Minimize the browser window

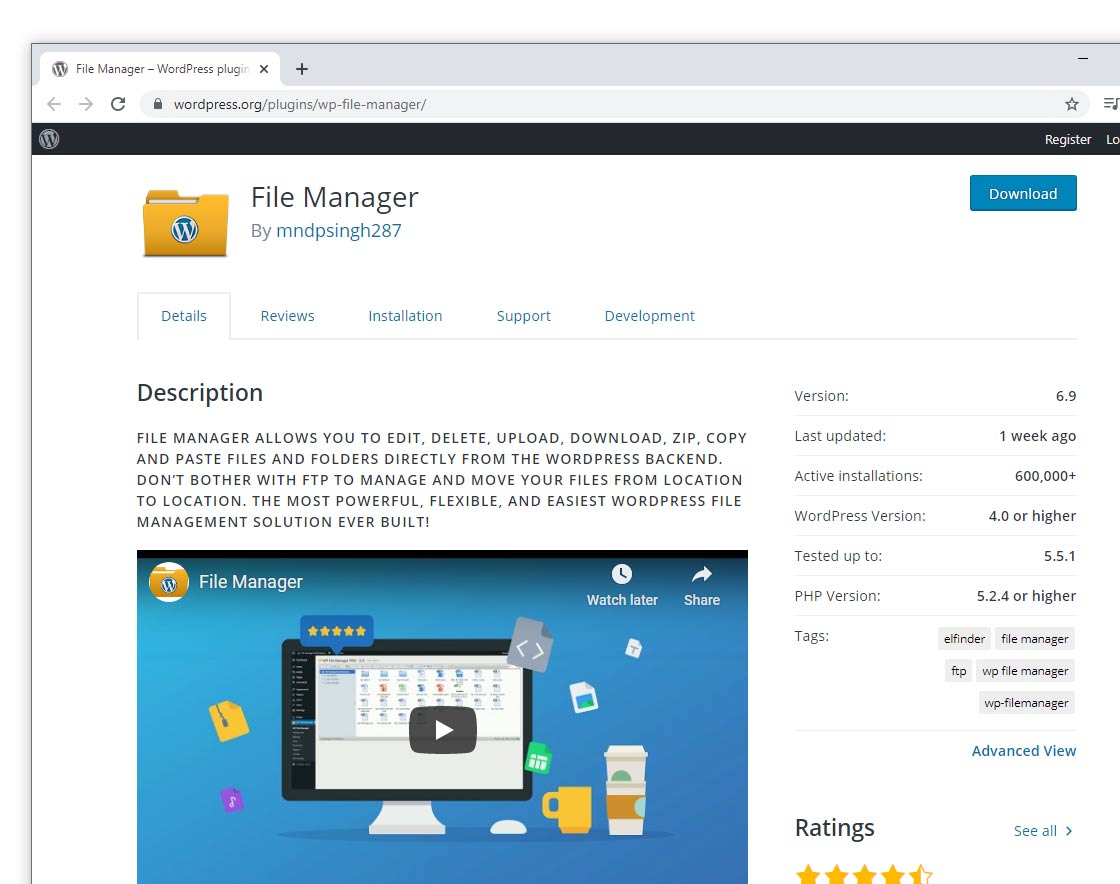point(1083,59)
